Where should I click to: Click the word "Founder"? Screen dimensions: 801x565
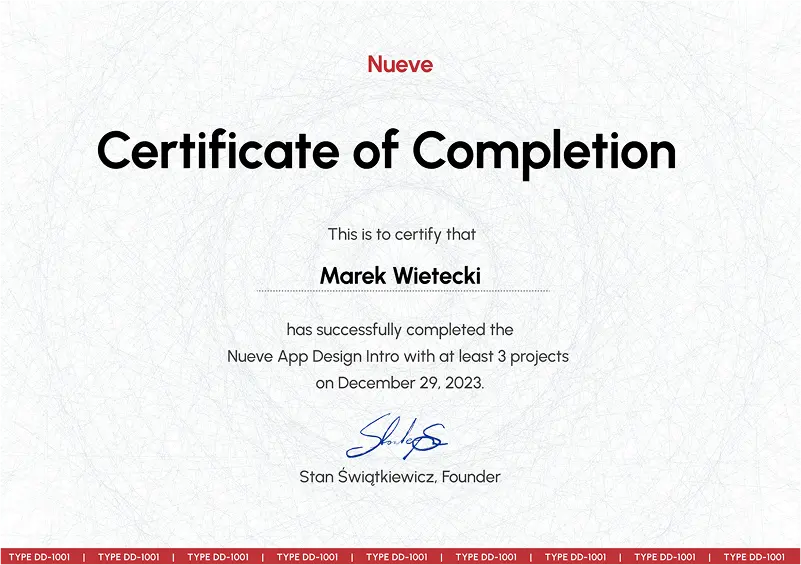[x=470, y=477]
